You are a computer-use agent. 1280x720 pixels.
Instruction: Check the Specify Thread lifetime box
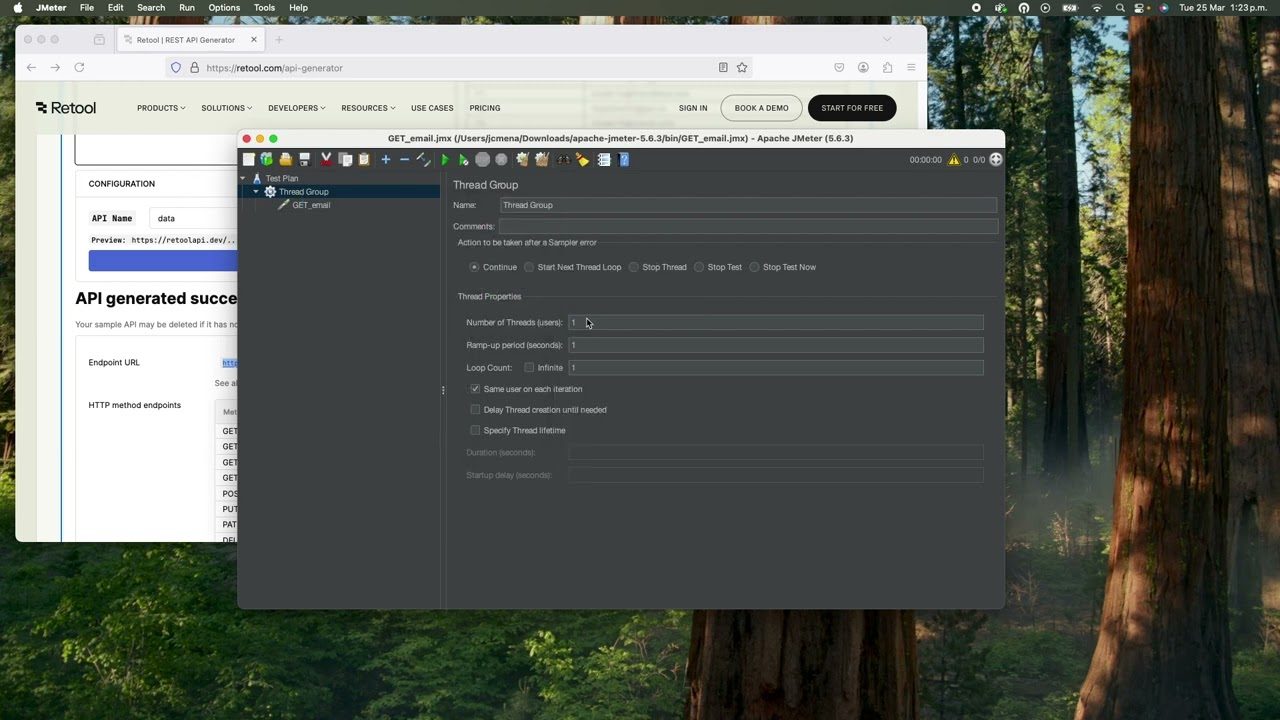[475, 430]
